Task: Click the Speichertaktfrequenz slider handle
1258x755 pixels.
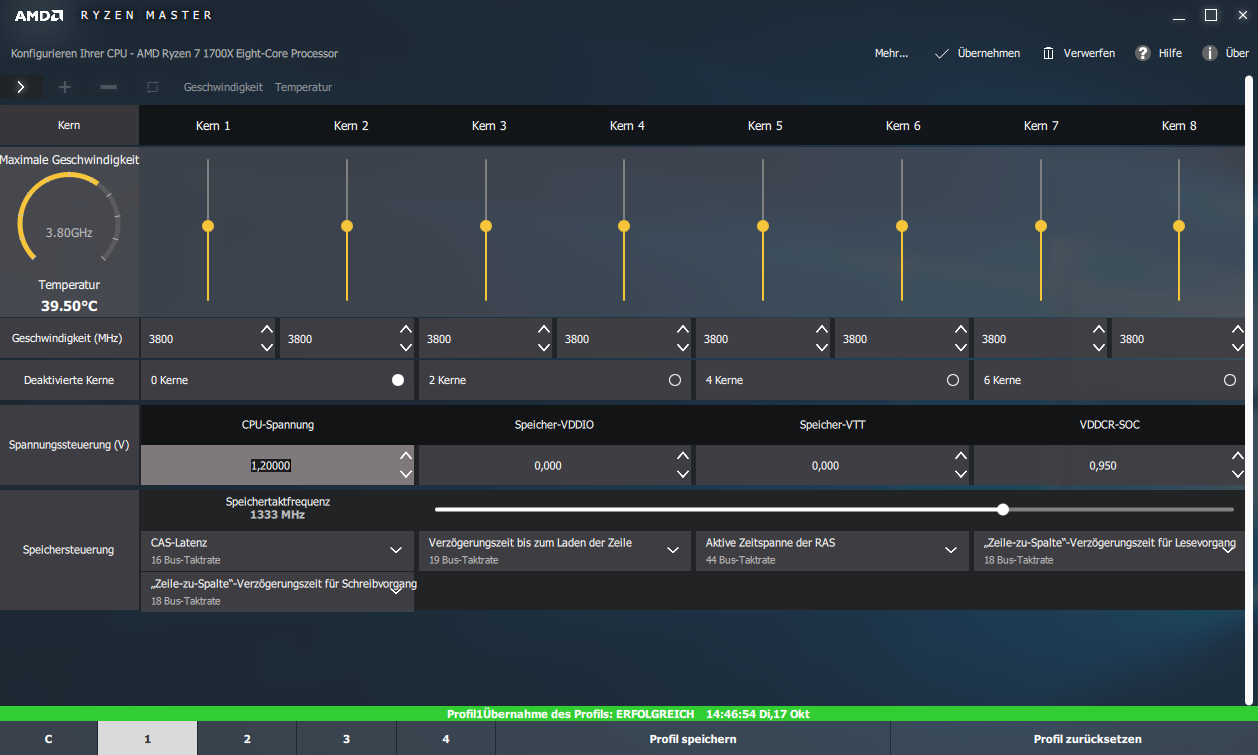Action: (x=1003, y=509)
